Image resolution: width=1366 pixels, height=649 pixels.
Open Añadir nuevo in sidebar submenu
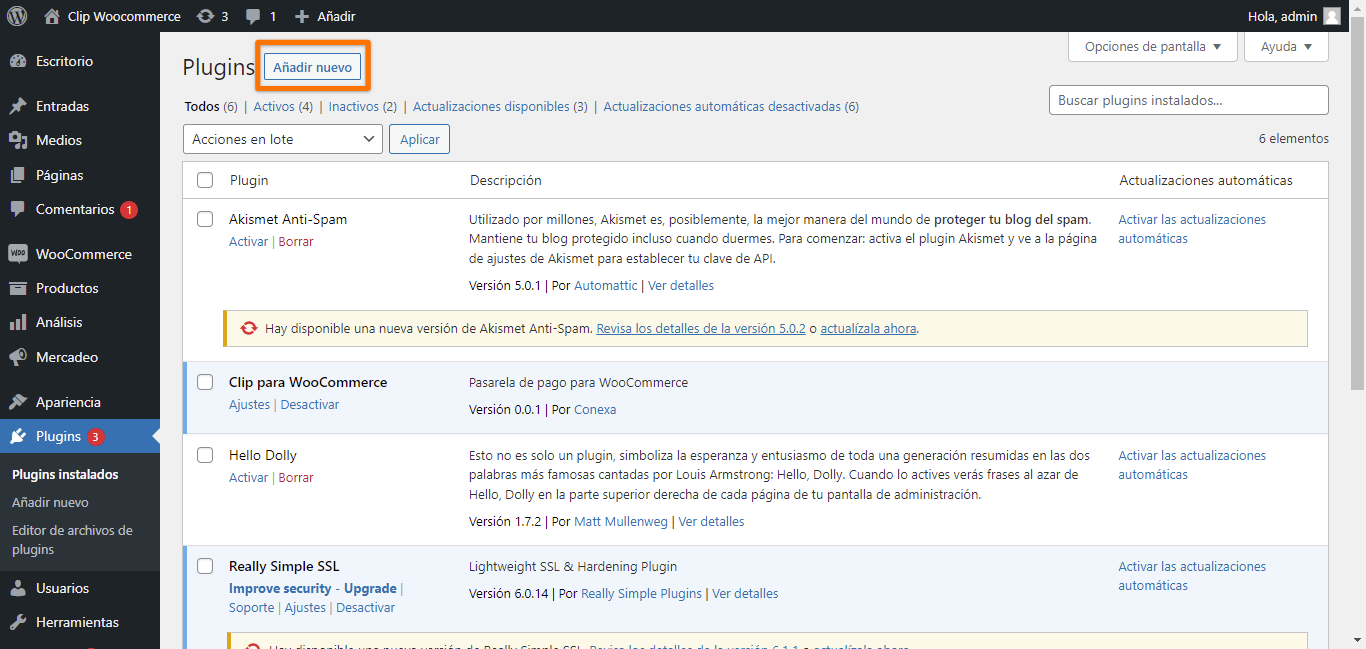50,502
